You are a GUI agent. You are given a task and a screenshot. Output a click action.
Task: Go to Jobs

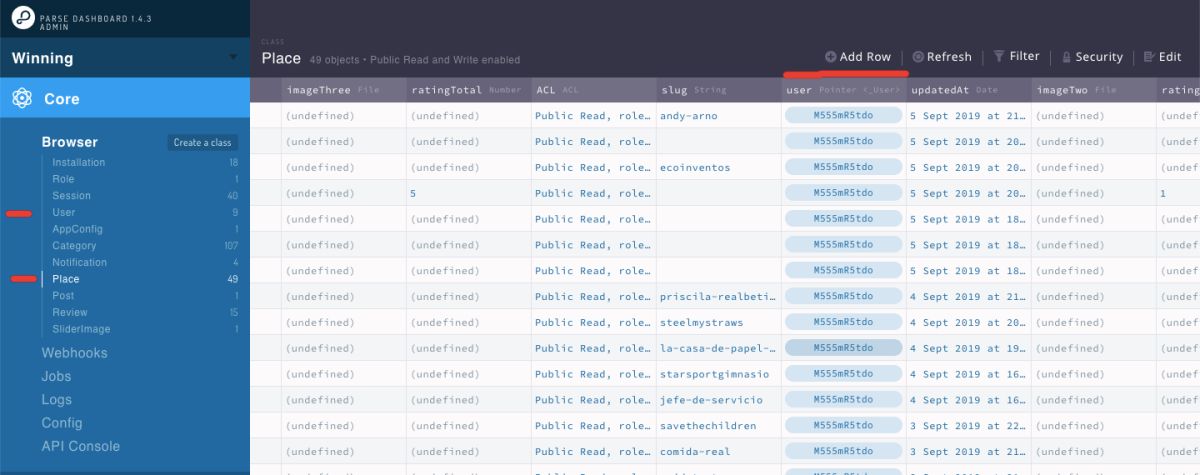(56, 376)
